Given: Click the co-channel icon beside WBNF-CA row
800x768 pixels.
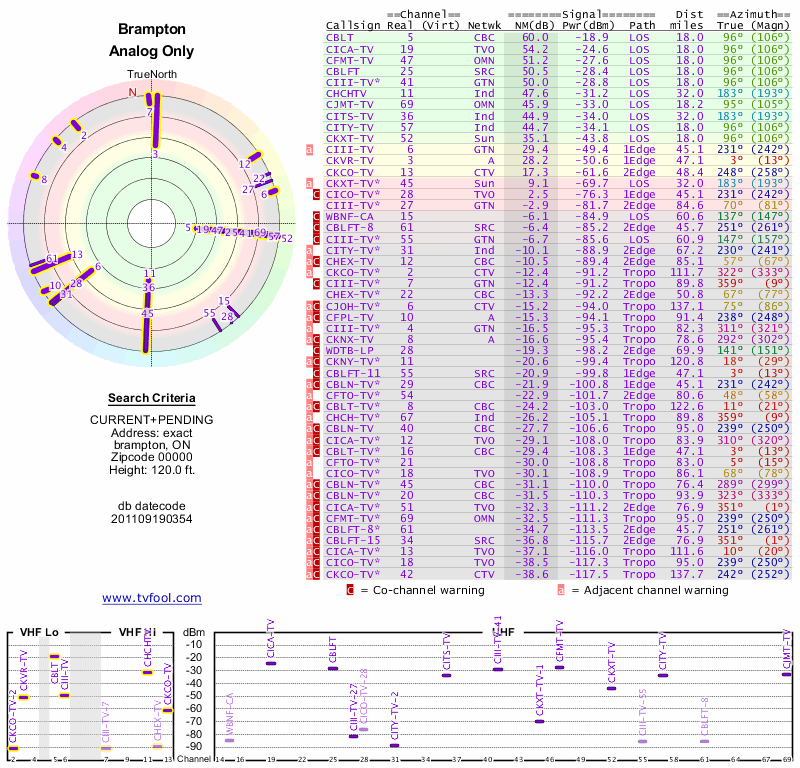Looking at the screenshot, I should click(316, 216).
